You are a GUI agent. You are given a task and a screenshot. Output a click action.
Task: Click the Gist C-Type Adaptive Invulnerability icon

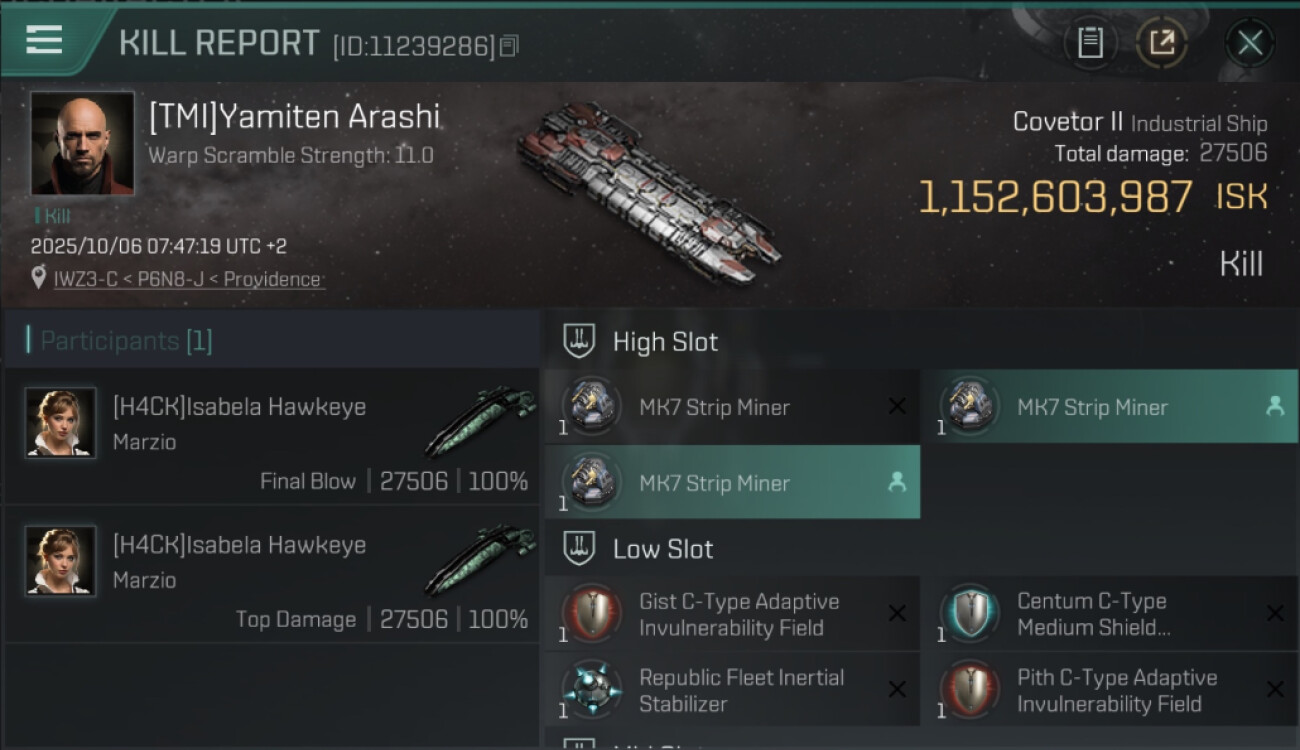592,613
